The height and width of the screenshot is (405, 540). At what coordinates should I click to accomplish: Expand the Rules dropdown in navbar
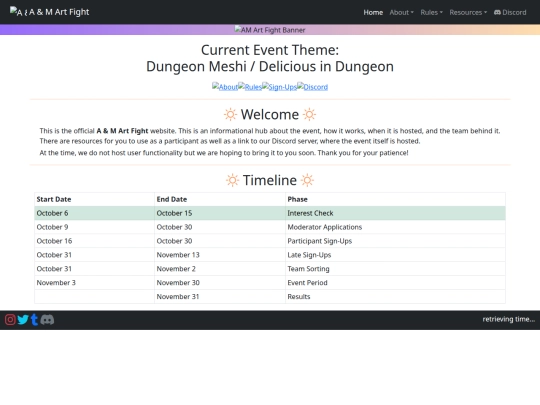432,12
